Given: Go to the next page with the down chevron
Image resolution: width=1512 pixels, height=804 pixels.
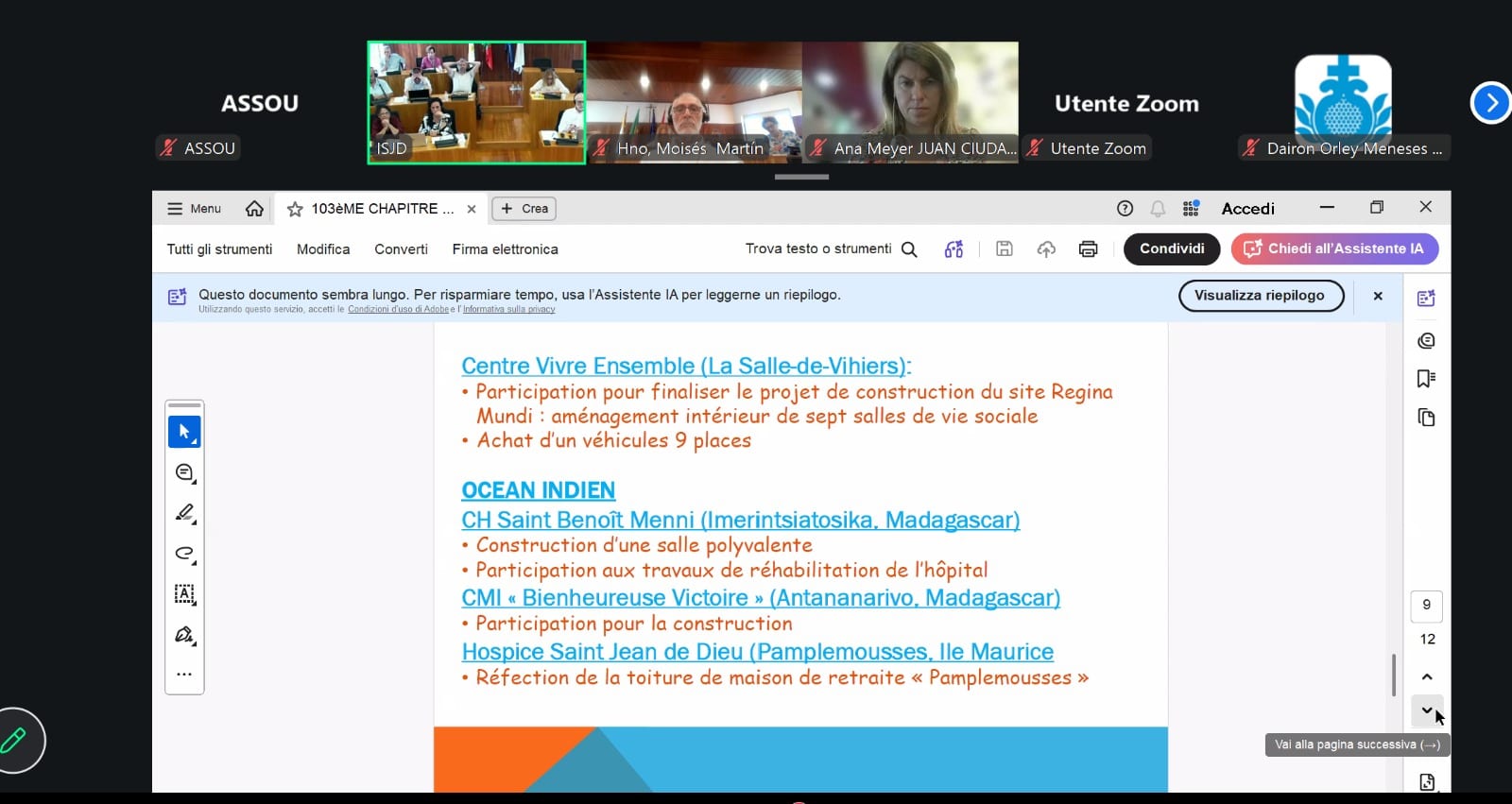Looking at the screenshot, I should (1427, 710).
